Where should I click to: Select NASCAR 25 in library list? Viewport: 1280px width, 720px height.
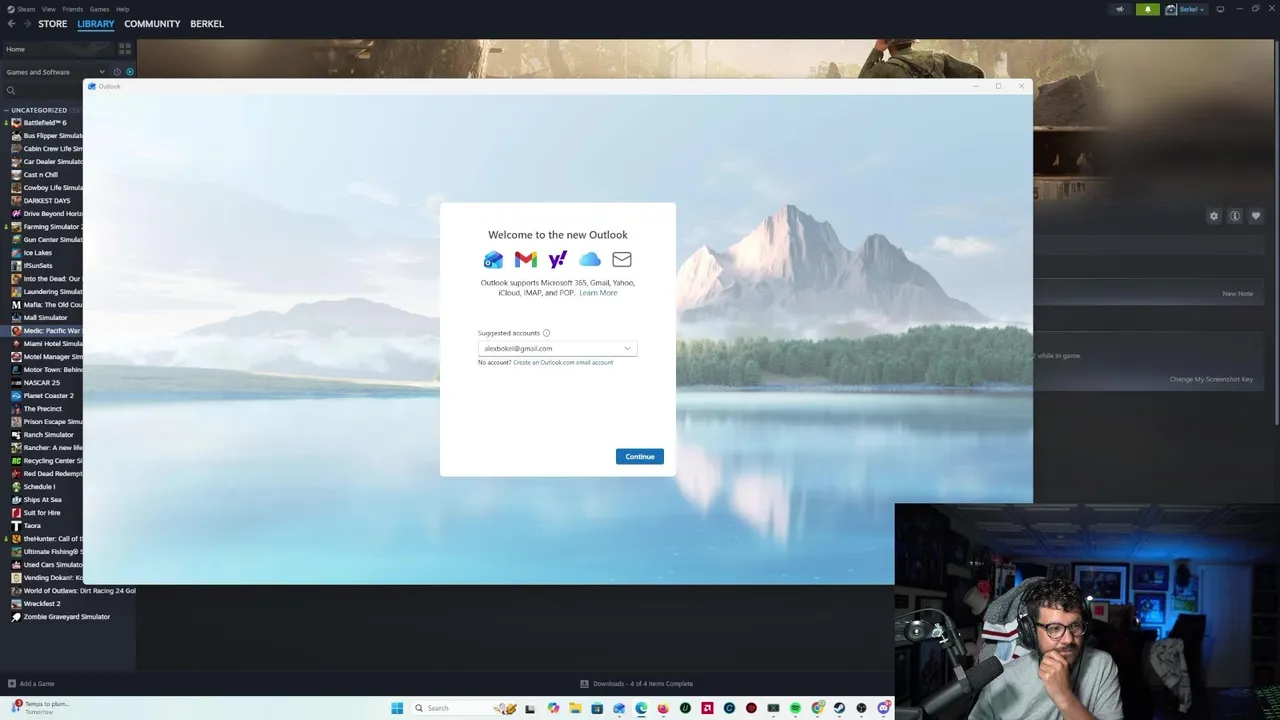(42, 383)
